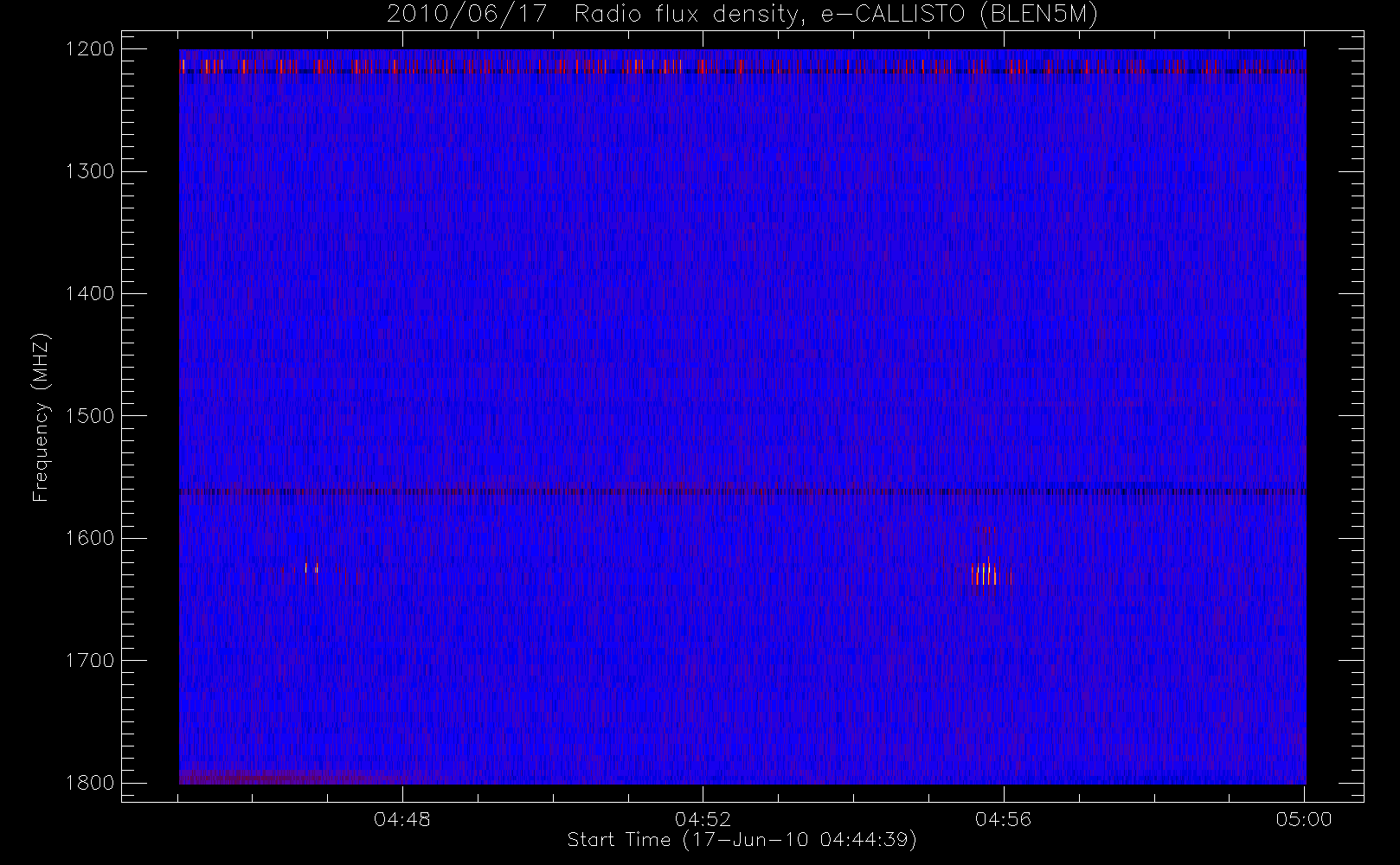Click the 1600 frequency tick label

pos(90,538)
